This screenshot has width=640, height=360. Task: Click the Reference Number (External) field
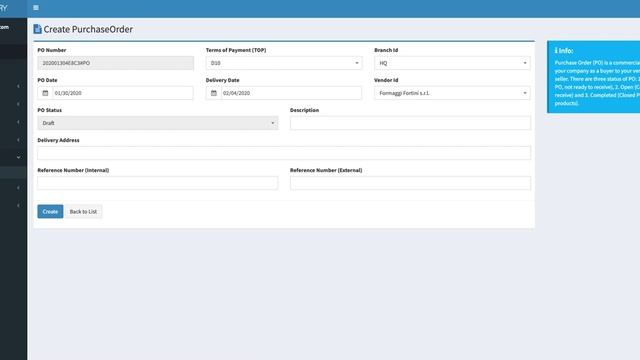coord(410,183)
